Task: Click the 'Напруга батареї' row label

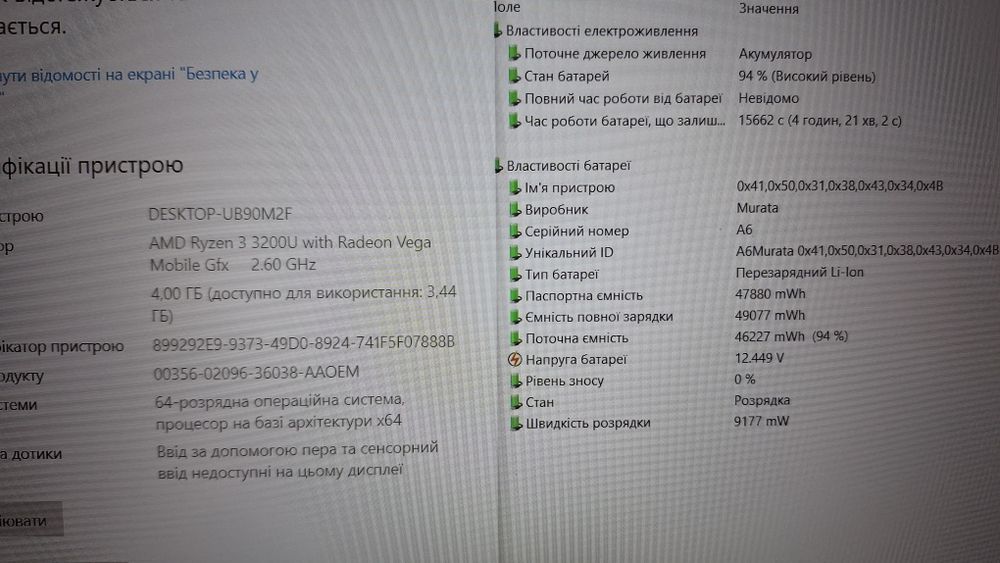Action: [576, 360]
